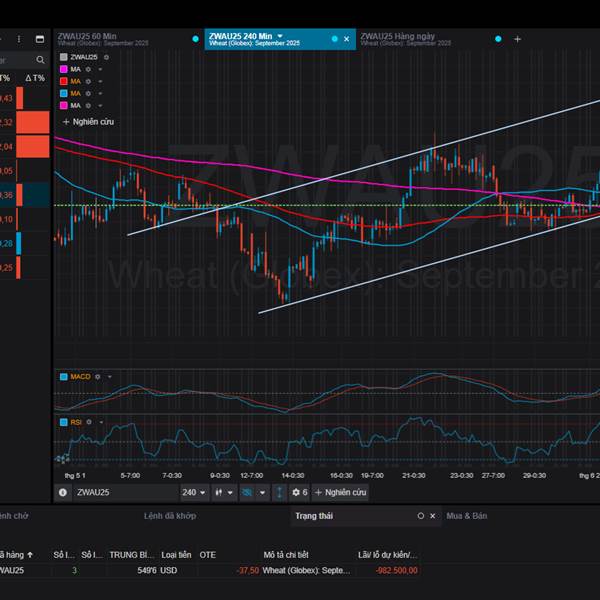Viewport: 600px width, 600px height.
Task: Toggle link dot on ZWAU25 240 Min tab
Action: pos(334,39)
